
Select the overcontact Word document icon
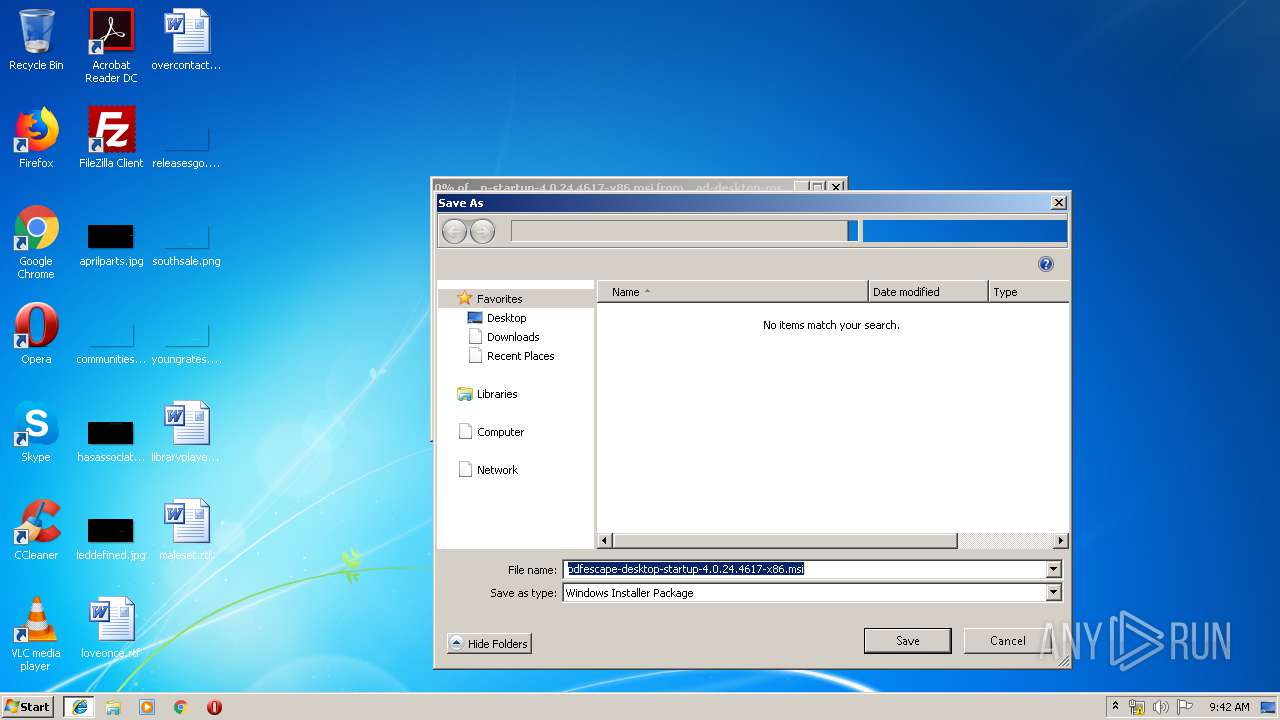click(186, 40)
